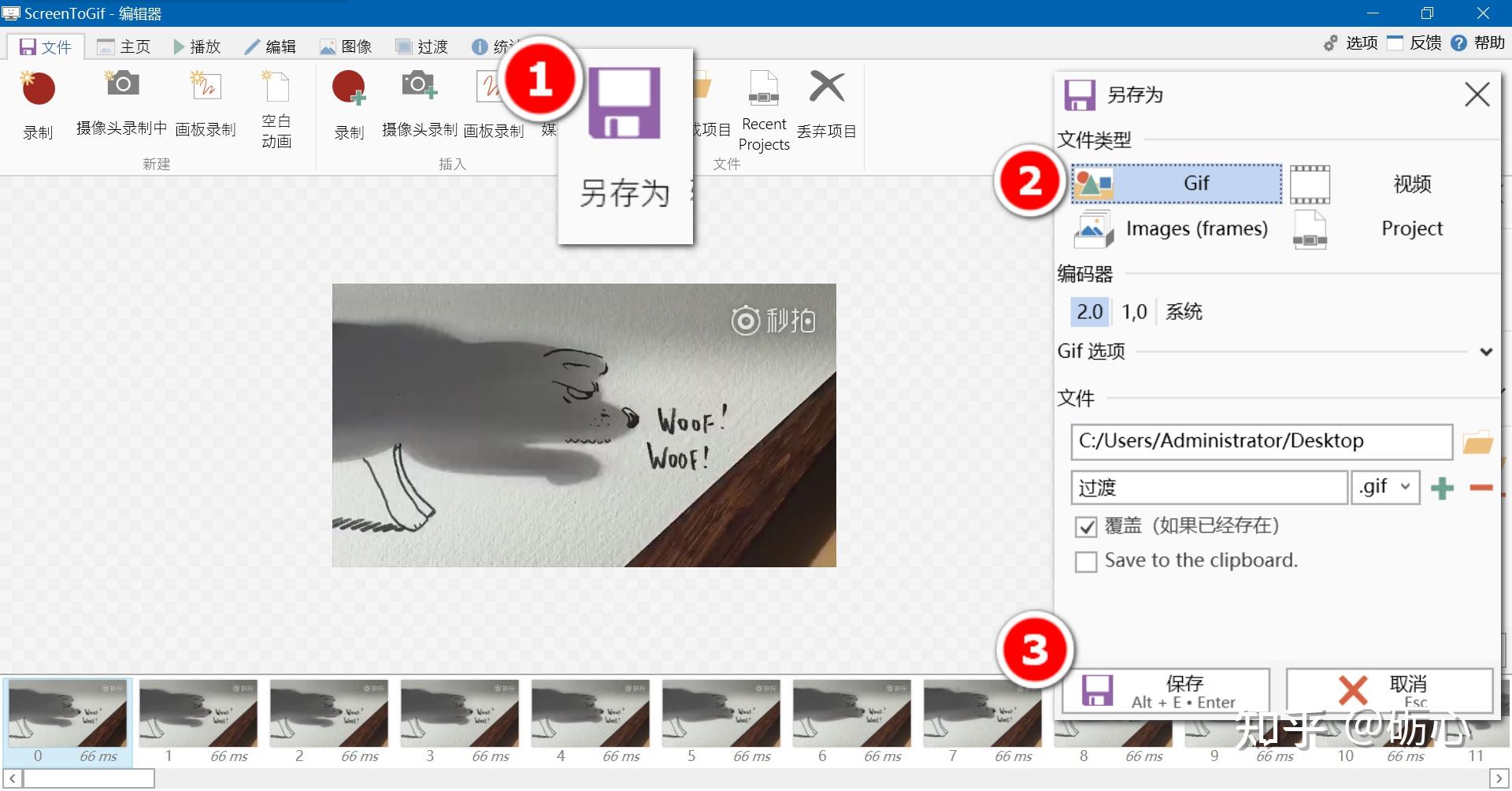Insert a new recording with the Insert group Record icon
The height and width of the screenshot is (791, 1512).
click(349, 88)
